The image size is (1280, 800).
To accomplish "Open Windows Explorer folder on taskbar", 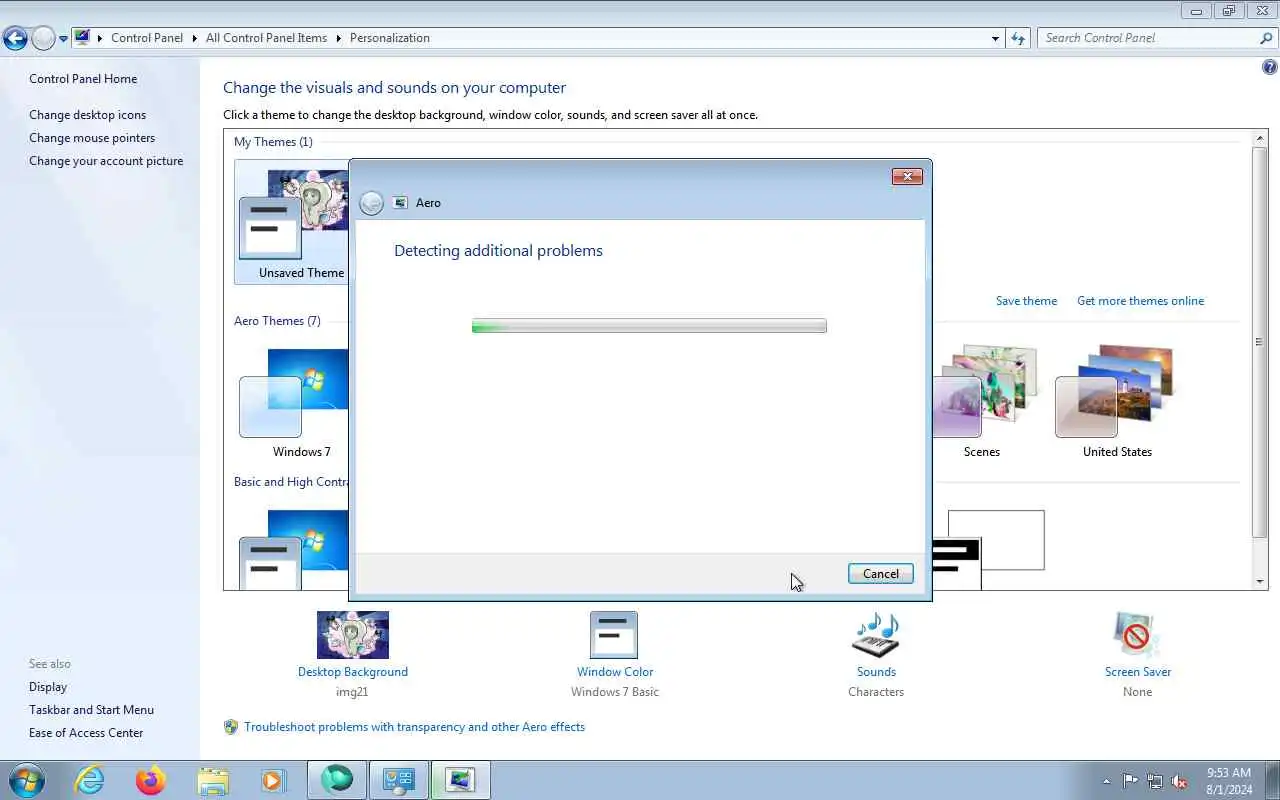I will (213, 780).
